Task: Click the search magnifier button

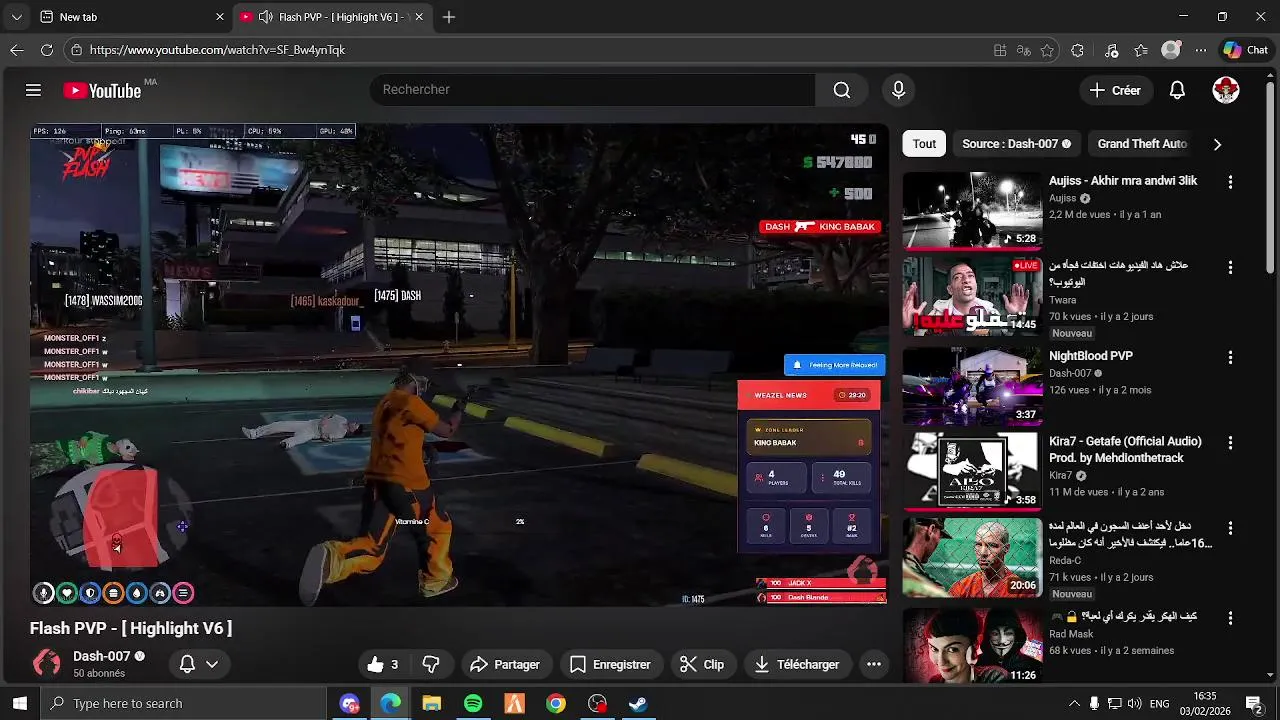Action: (x=842, y=90)
